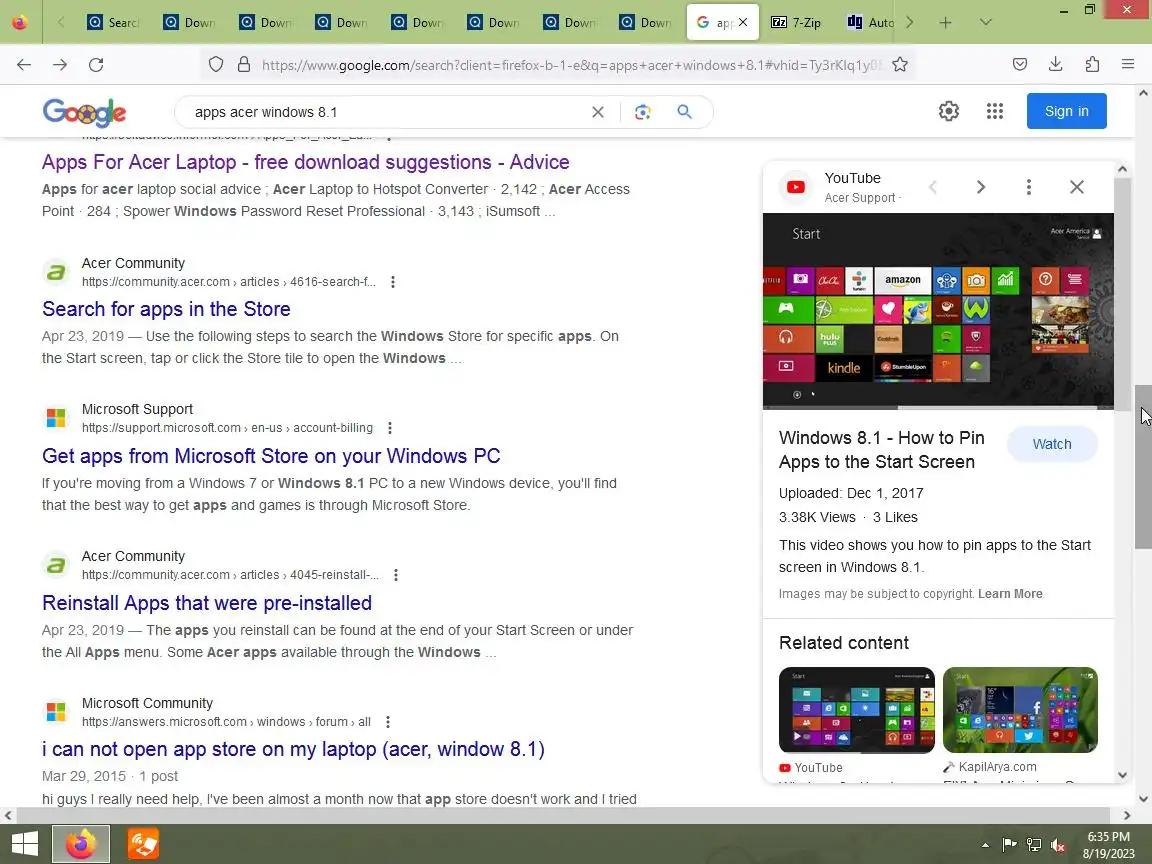The height and width of the screenshot is (864, 1152).
Task: Click the Learn More copyright link
Action: [x=1010, y=594]
